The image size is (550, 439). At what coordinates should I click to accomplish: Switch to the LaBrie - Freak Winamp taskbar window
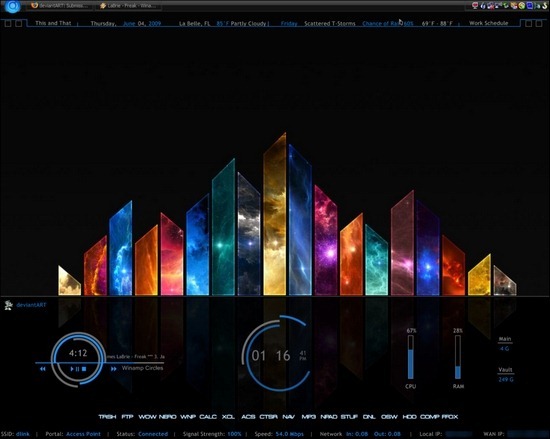[128, 6]
